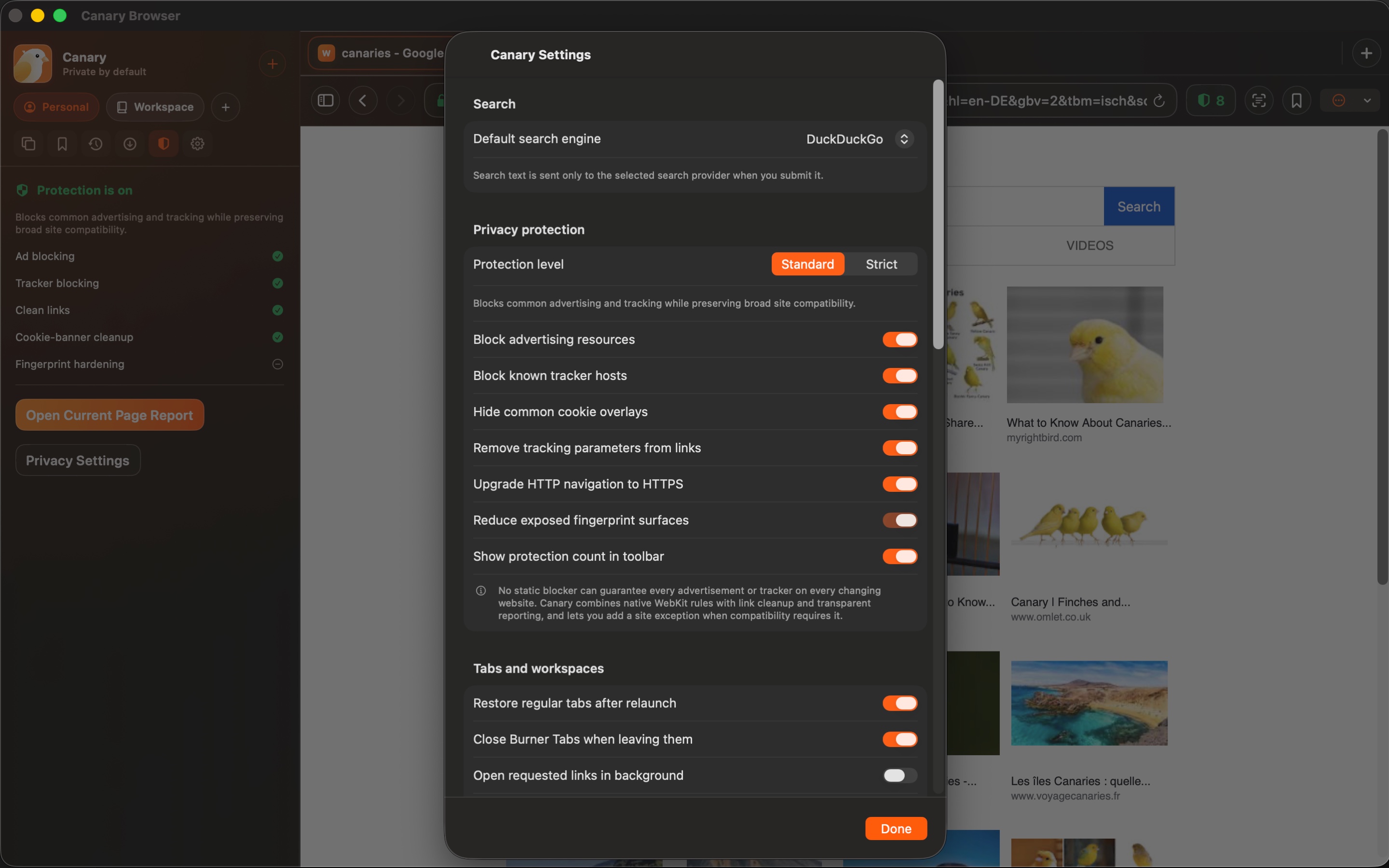Image resolution: width=1389 pixels, height=868 pixels.
Task: Click Open Current Page Report button
Action: pyautogui.click(x=109, y=415)
